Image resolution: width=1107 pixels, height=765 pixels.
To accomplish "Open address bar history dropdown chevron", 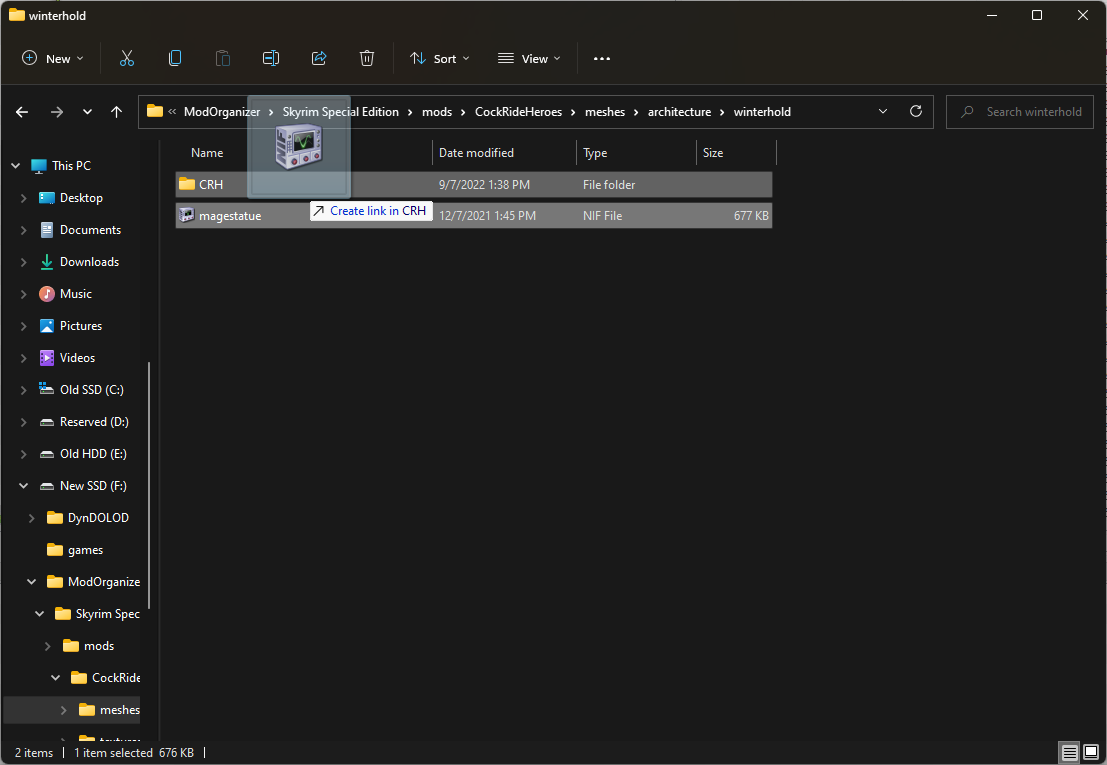I will click(x=882, y=112).
